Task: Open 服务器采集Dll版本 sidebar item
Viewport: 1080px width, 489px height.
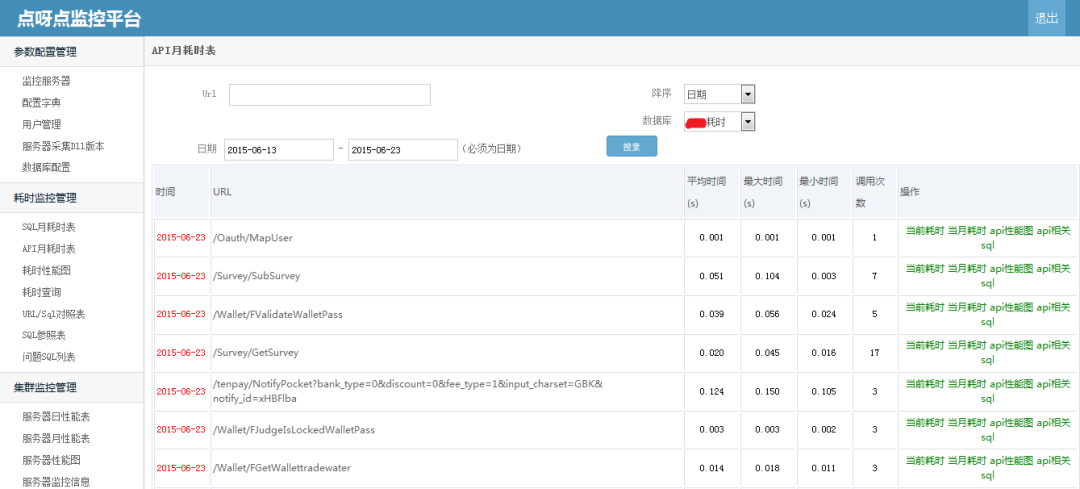Action: 63,146
